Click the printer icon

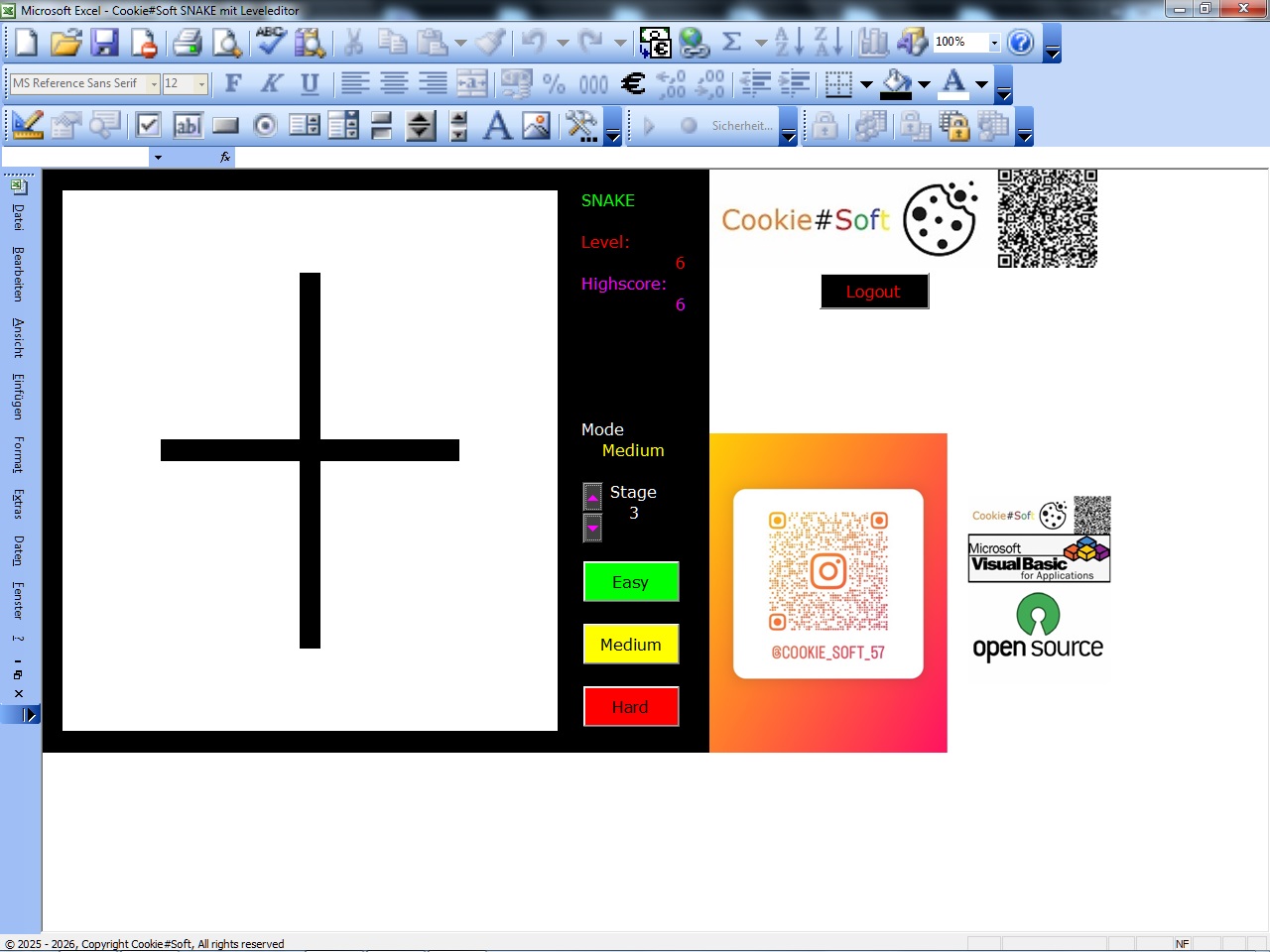pos(187,43)
